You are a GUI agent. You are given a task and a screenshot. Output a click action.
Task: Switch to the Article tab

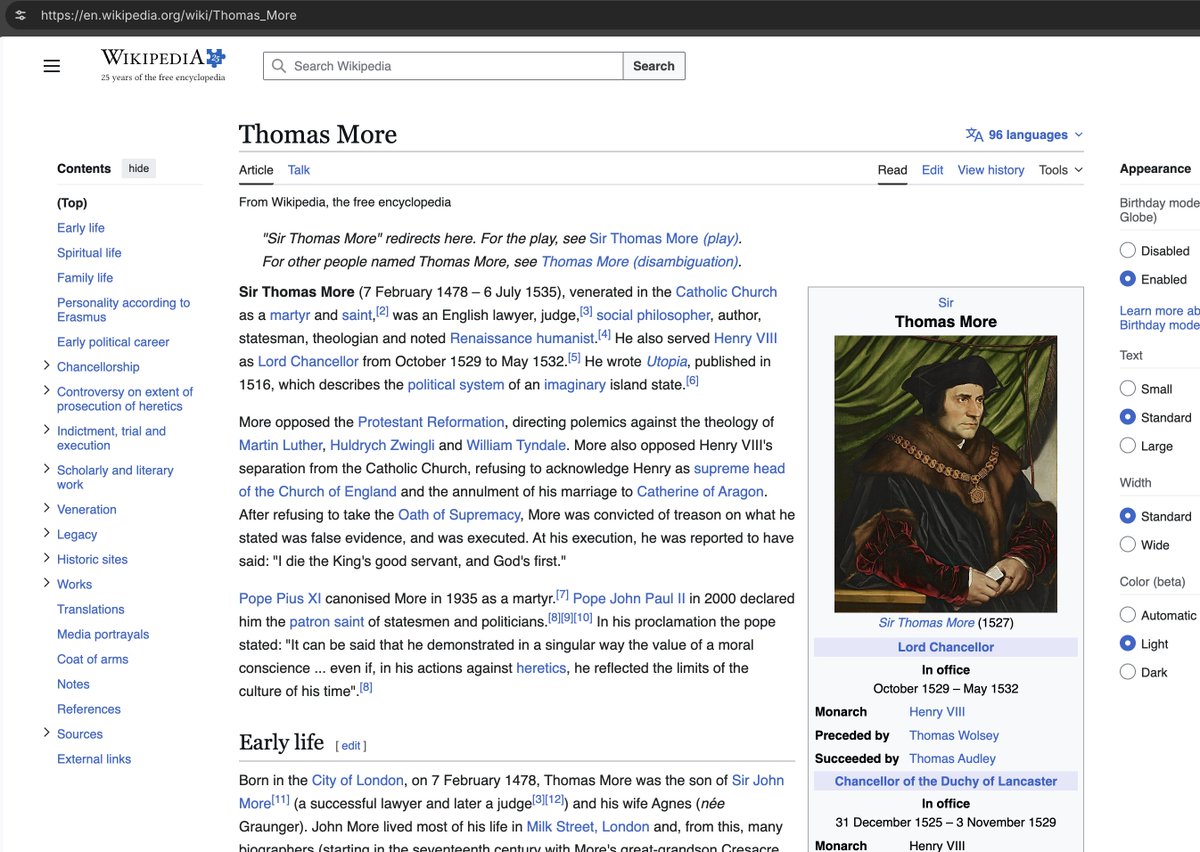[256, 170]
